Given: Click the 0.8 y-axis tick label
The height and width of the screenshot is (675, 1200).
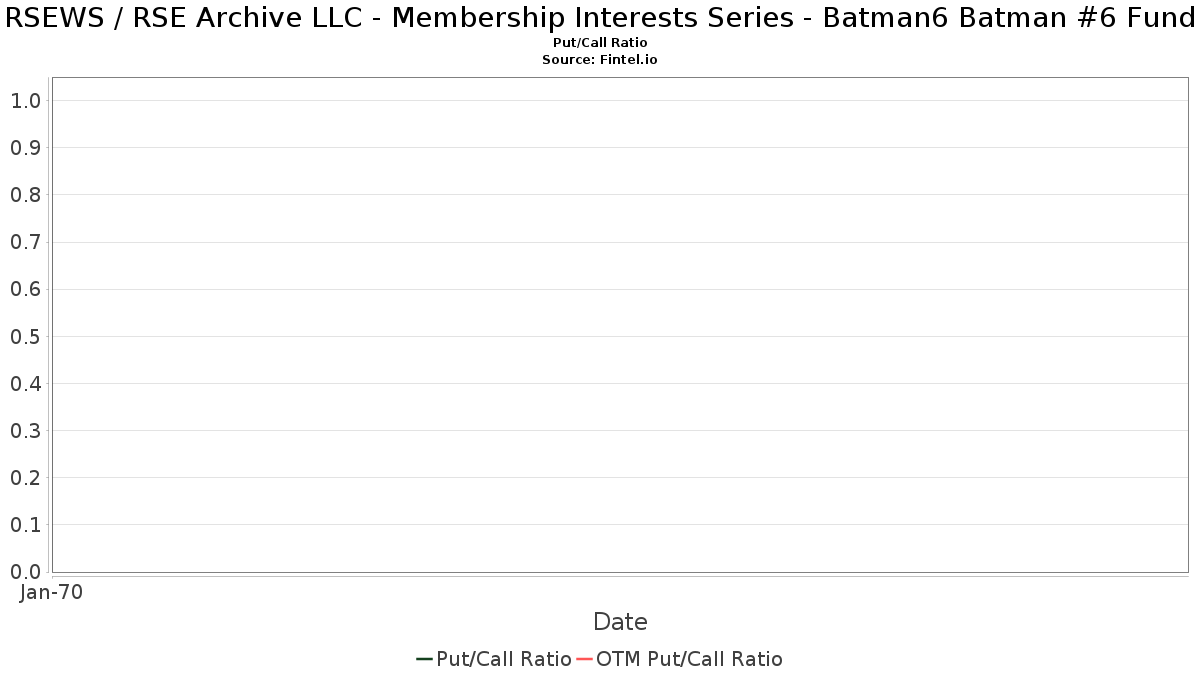Looking at the screenshot, I should coord(25,195).
